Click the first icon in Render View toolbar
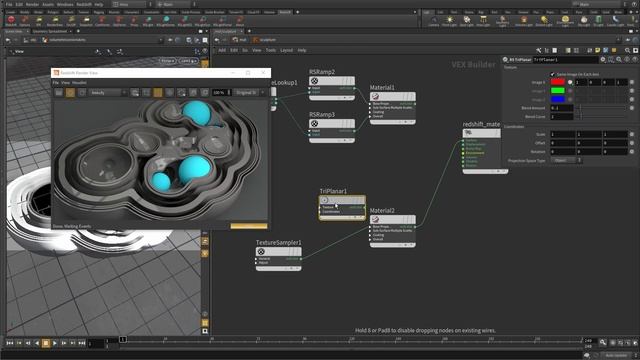This screenshot has height=360, width=640. 59,93
